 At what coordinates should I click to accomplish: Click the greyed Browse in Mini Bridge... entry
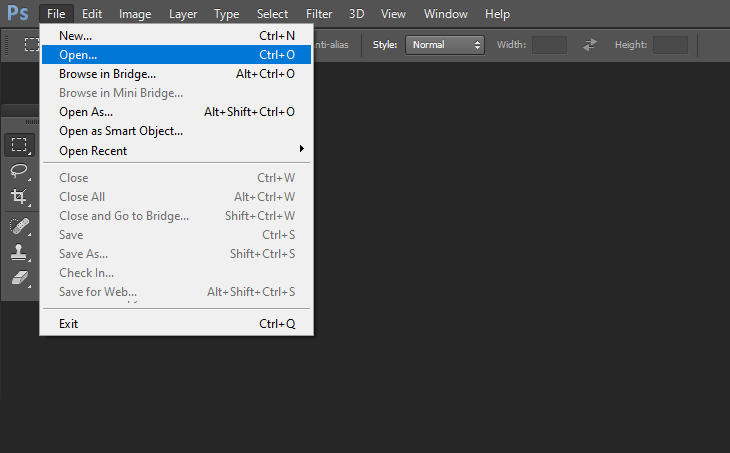pos(176,93)
